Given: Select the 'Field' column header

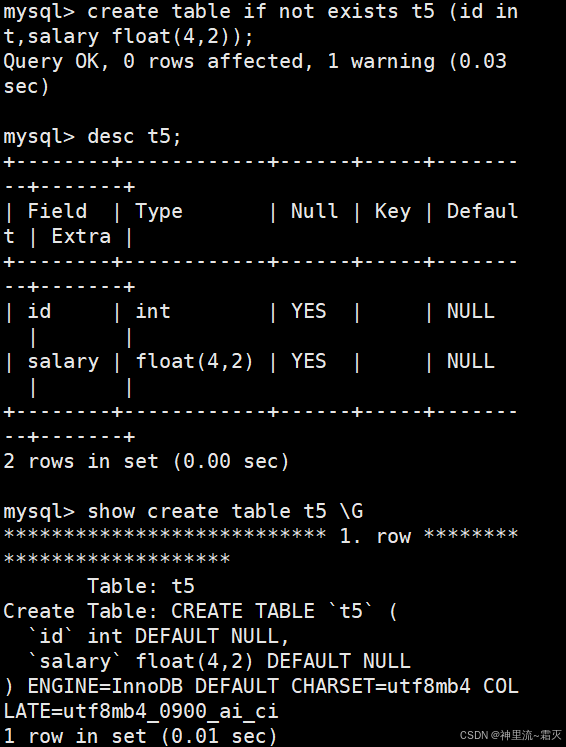Looking at the screenshot, I should pos(57,211).
